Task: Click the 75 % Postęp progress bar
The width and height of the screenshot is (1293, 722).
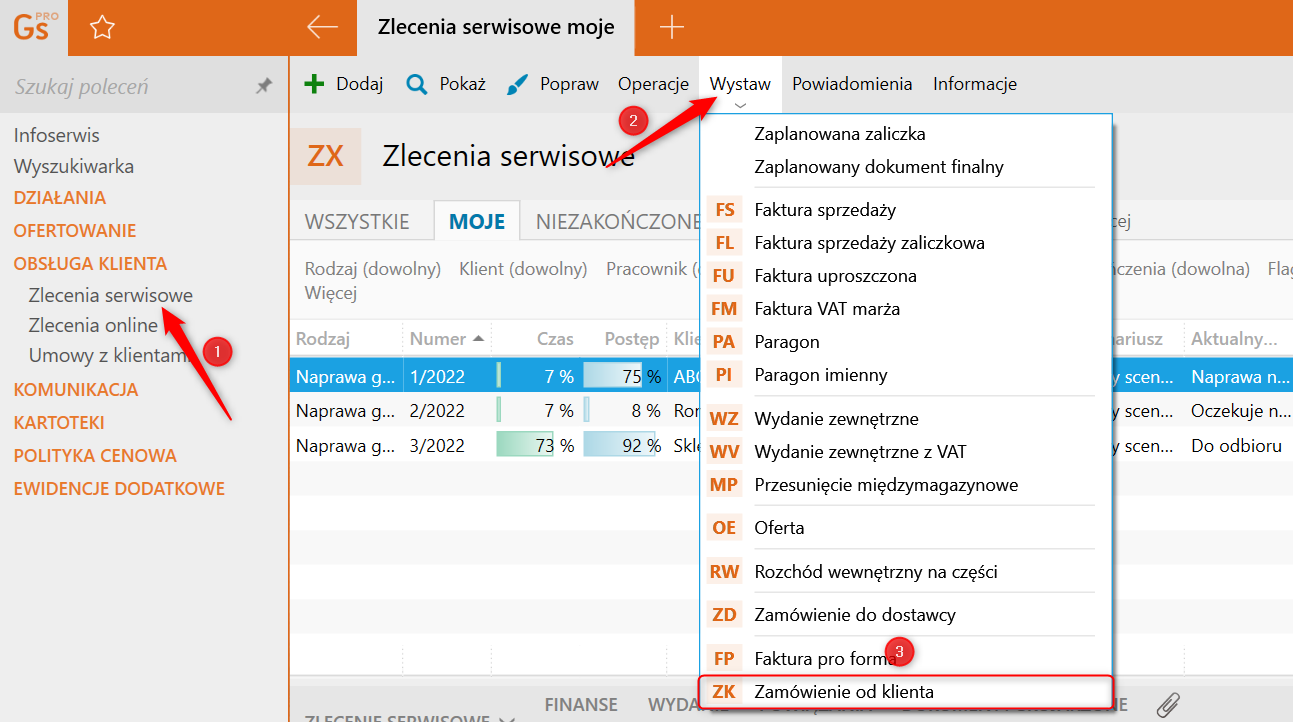Action: point(620,377)
